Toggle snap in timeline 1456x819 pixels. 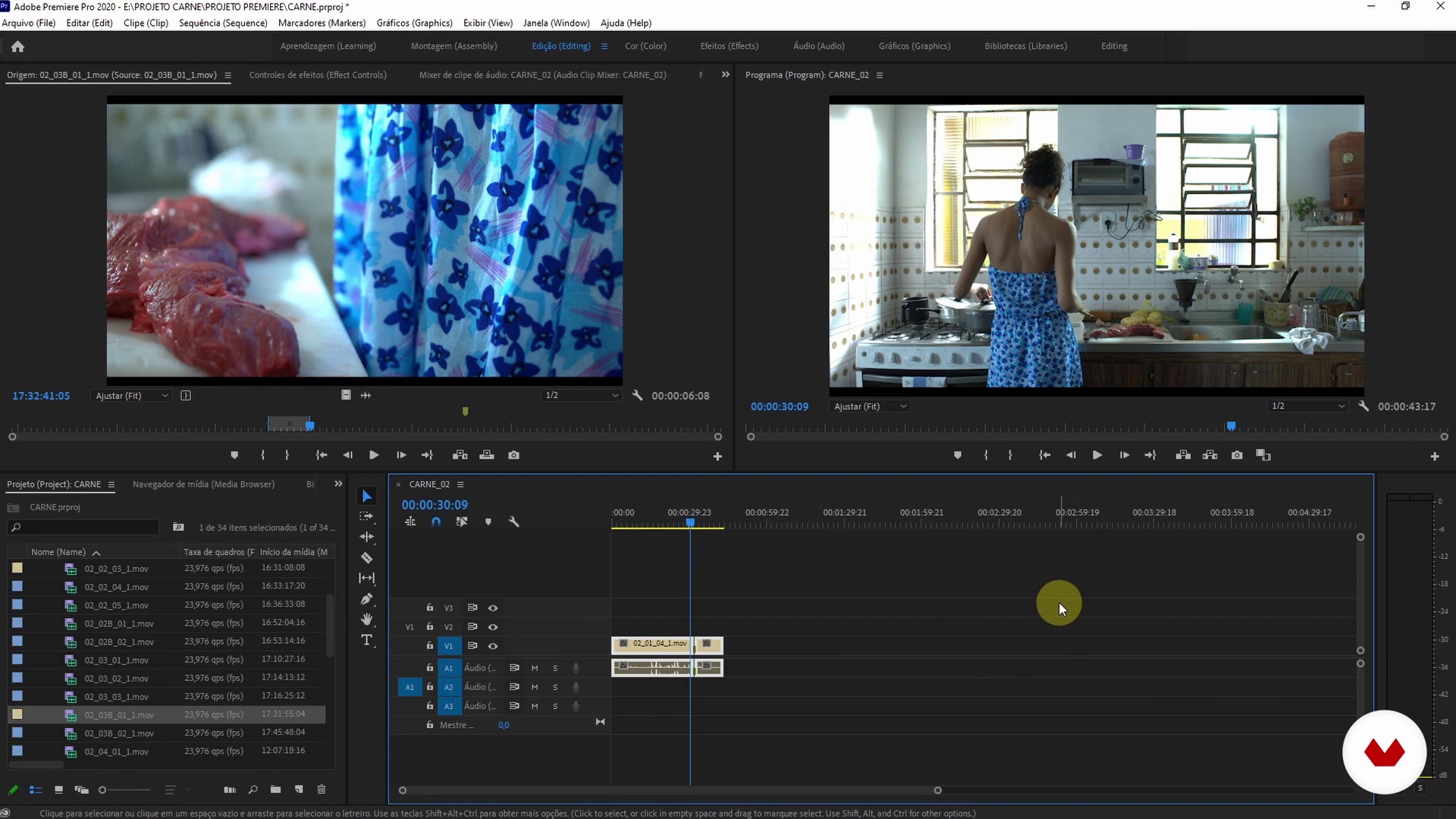click(436, 522)
